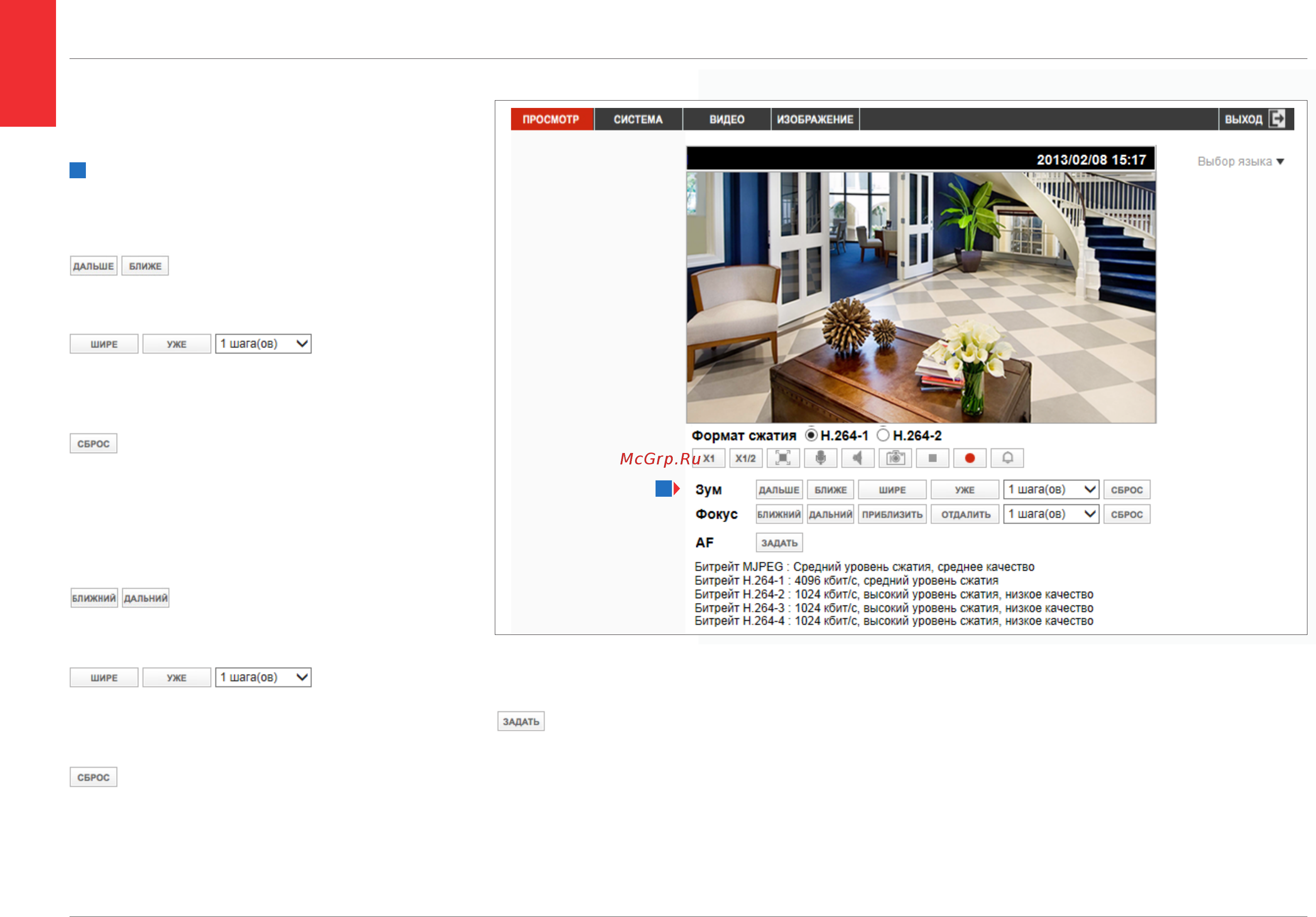Image resolution: width=1316 pixels, height=917 pixels.
Task: Expand the Выбор языка language menu
Action: tap(1240, 161)
